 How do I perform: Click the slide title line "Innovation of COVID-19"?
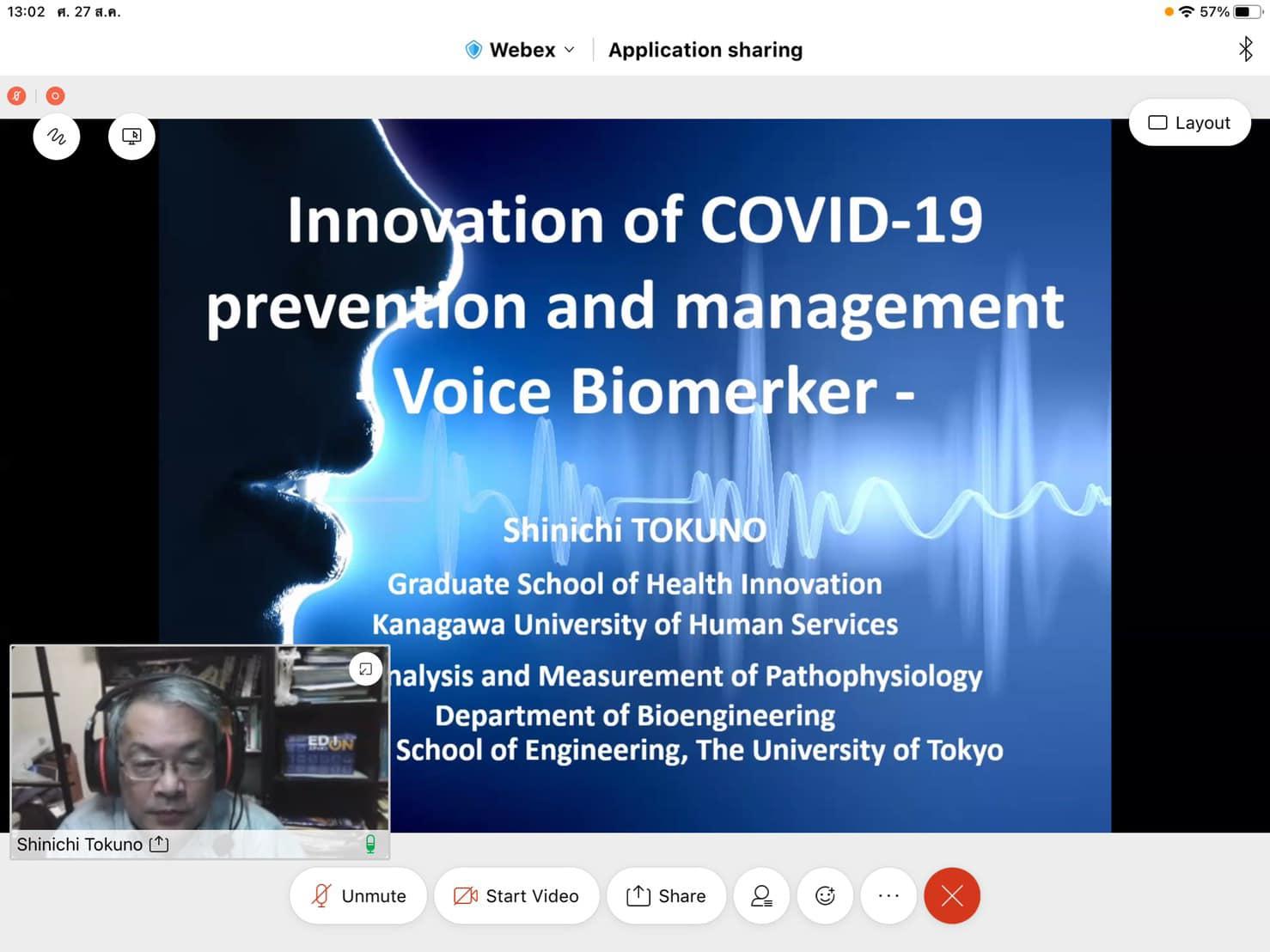(x=635, y=219)
